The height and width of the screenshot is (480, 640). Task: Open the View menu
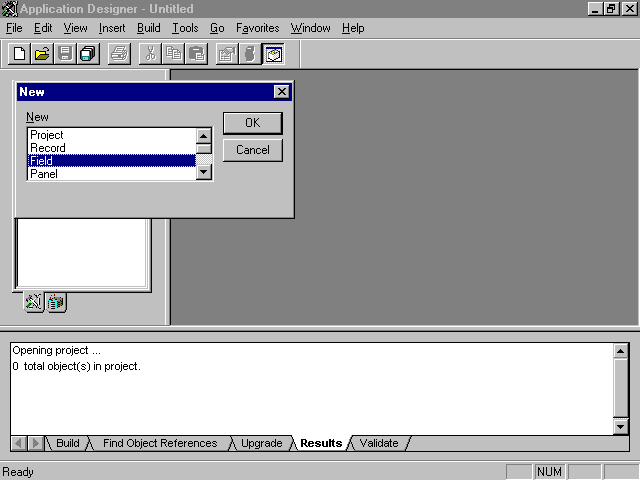(x=76, y=28)
